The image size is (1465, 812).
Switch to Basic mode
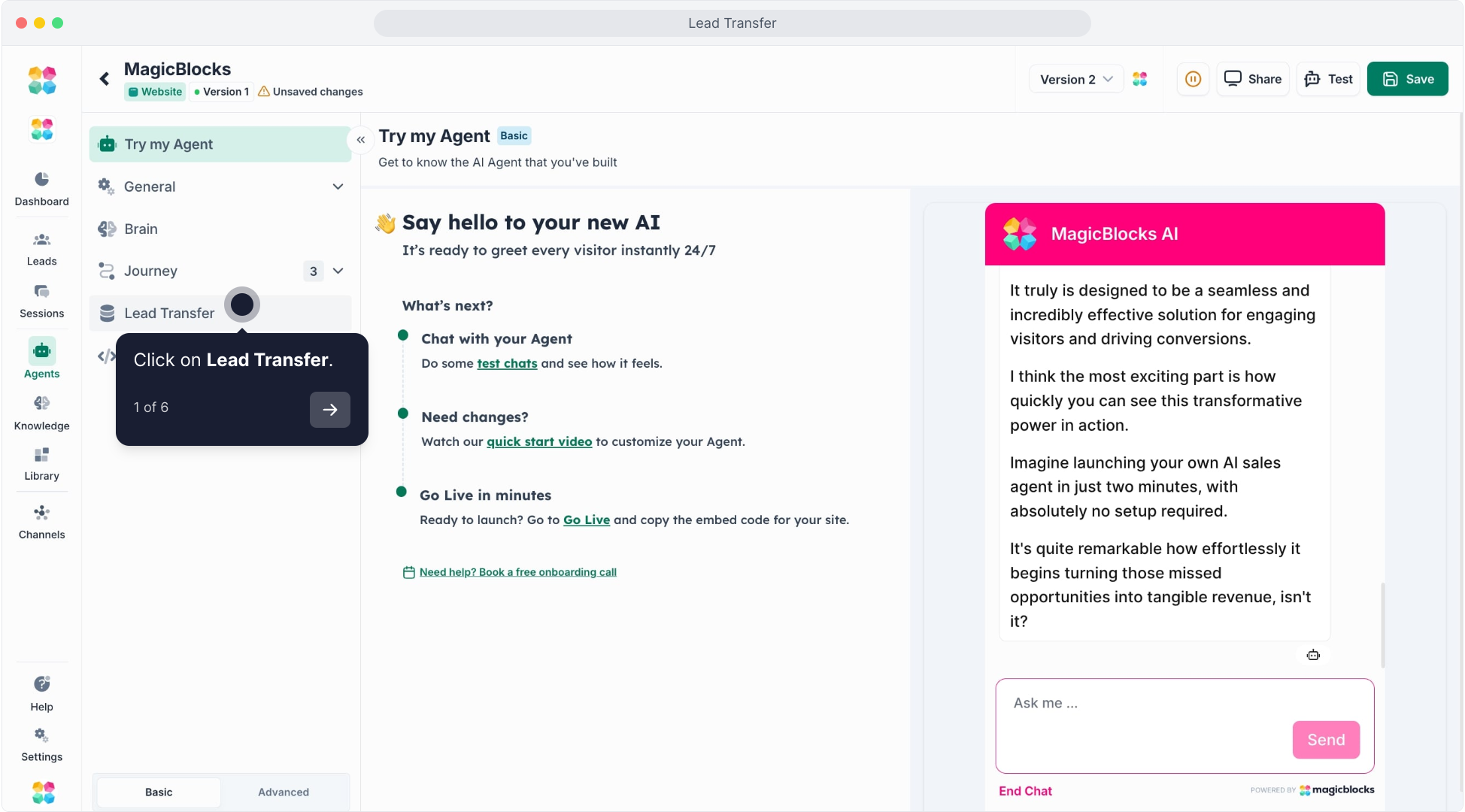pos(159,792)
